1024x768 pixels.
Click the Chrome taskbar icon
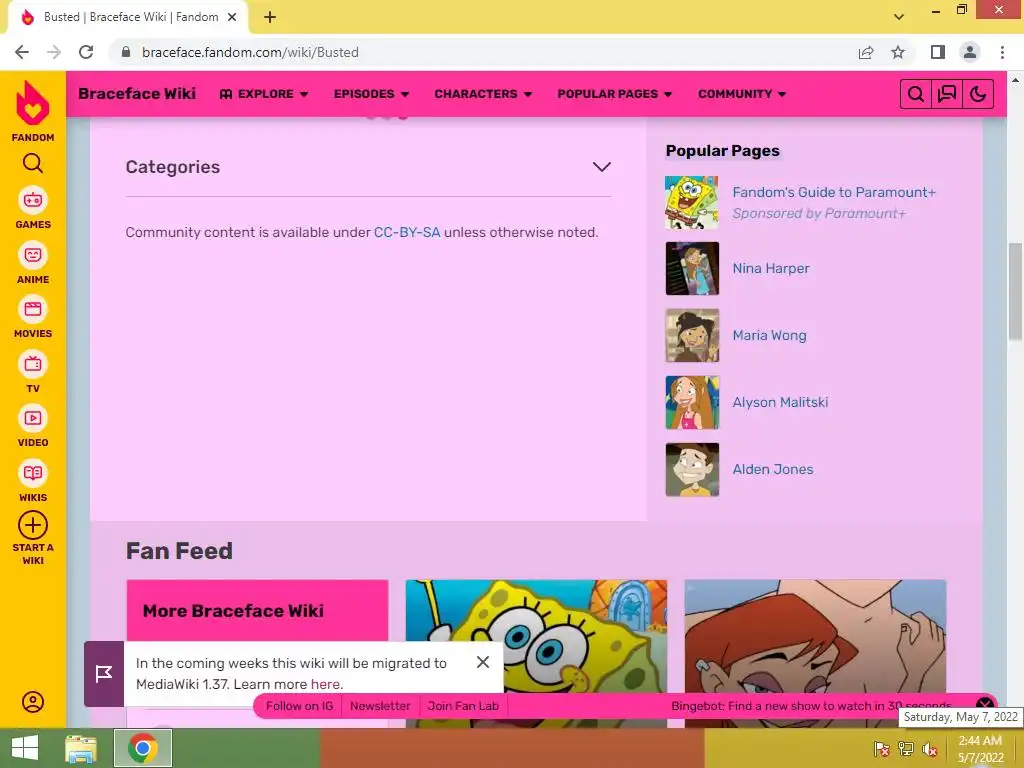(143, 748)
